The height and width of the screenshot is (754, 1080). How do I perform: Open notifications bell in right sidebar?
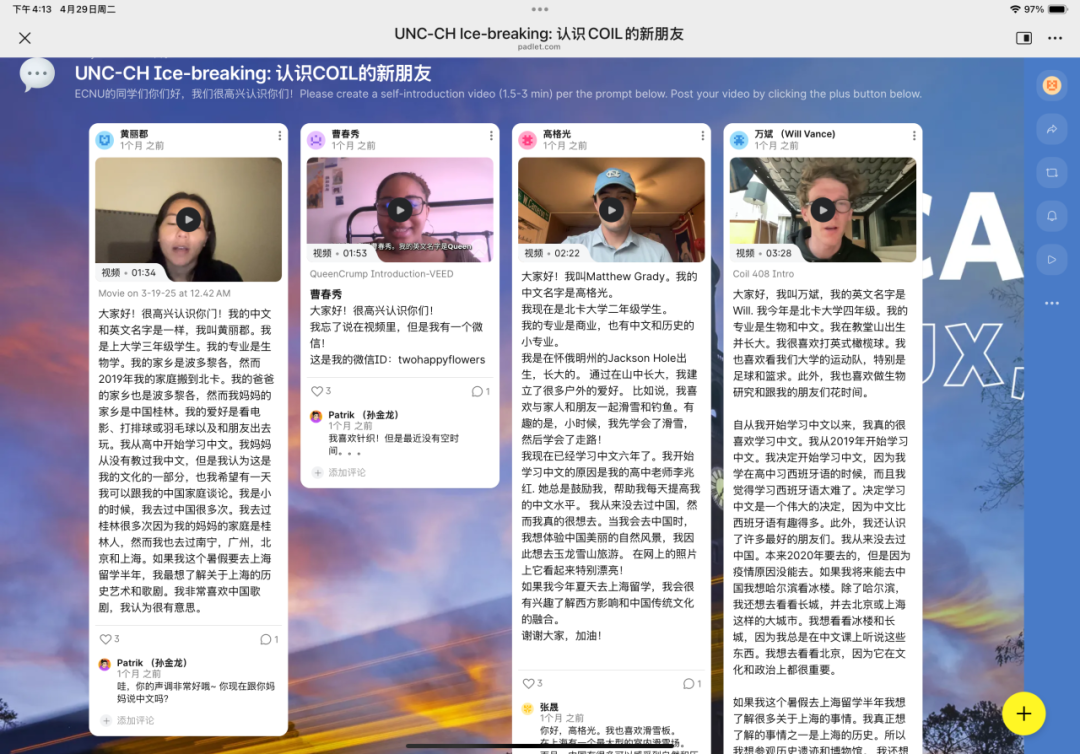pos(1051,216)
